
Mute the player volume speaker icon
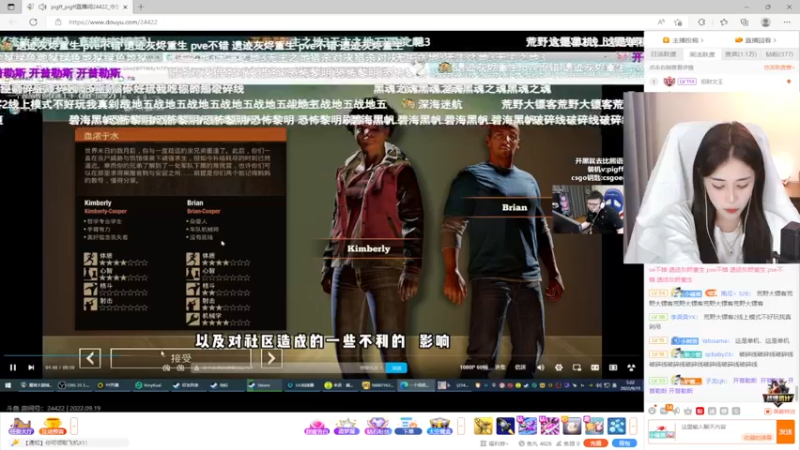[x=540, y=367]
